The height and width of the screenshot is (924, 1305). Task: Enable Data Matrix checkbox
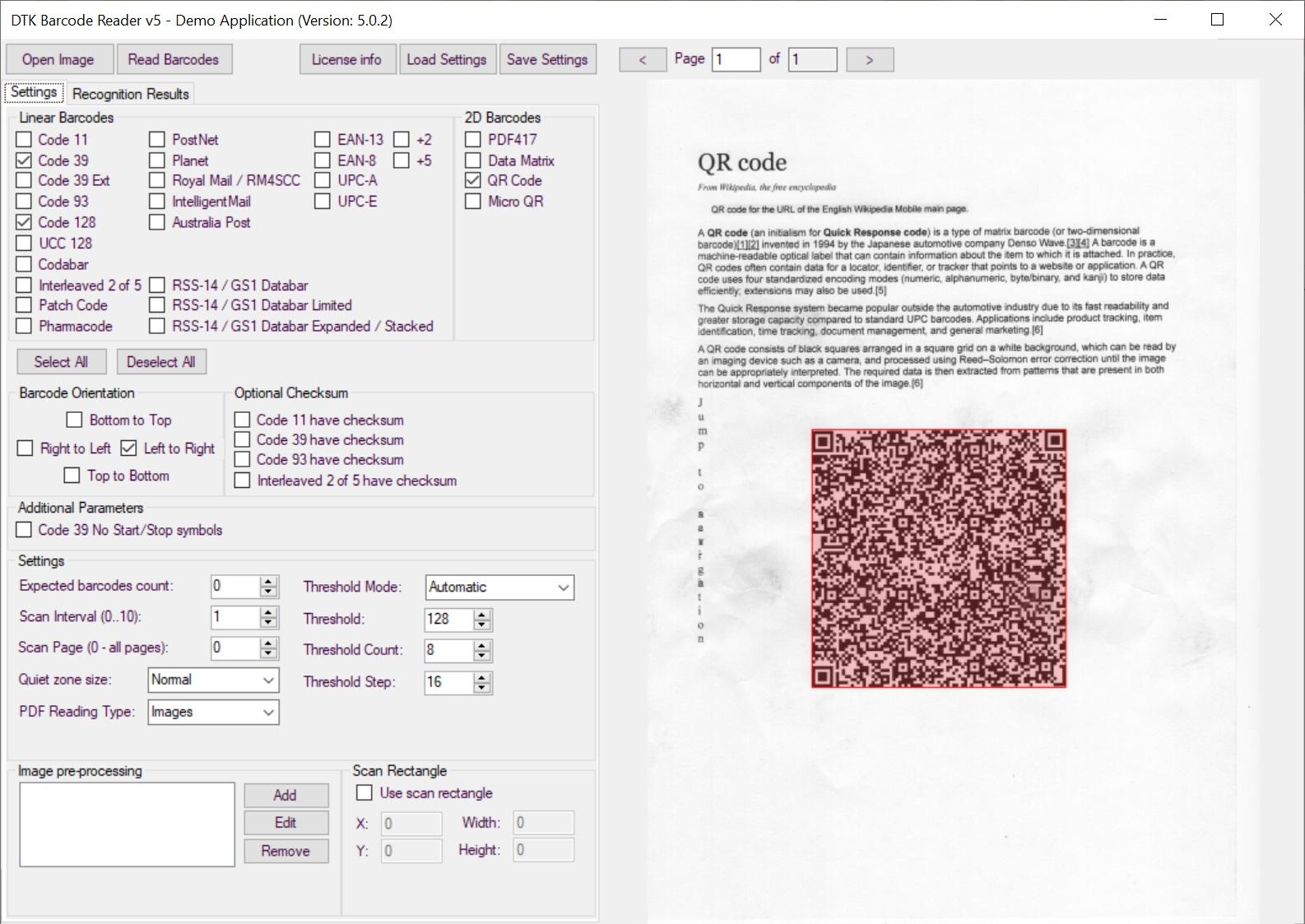coord(473,160)
